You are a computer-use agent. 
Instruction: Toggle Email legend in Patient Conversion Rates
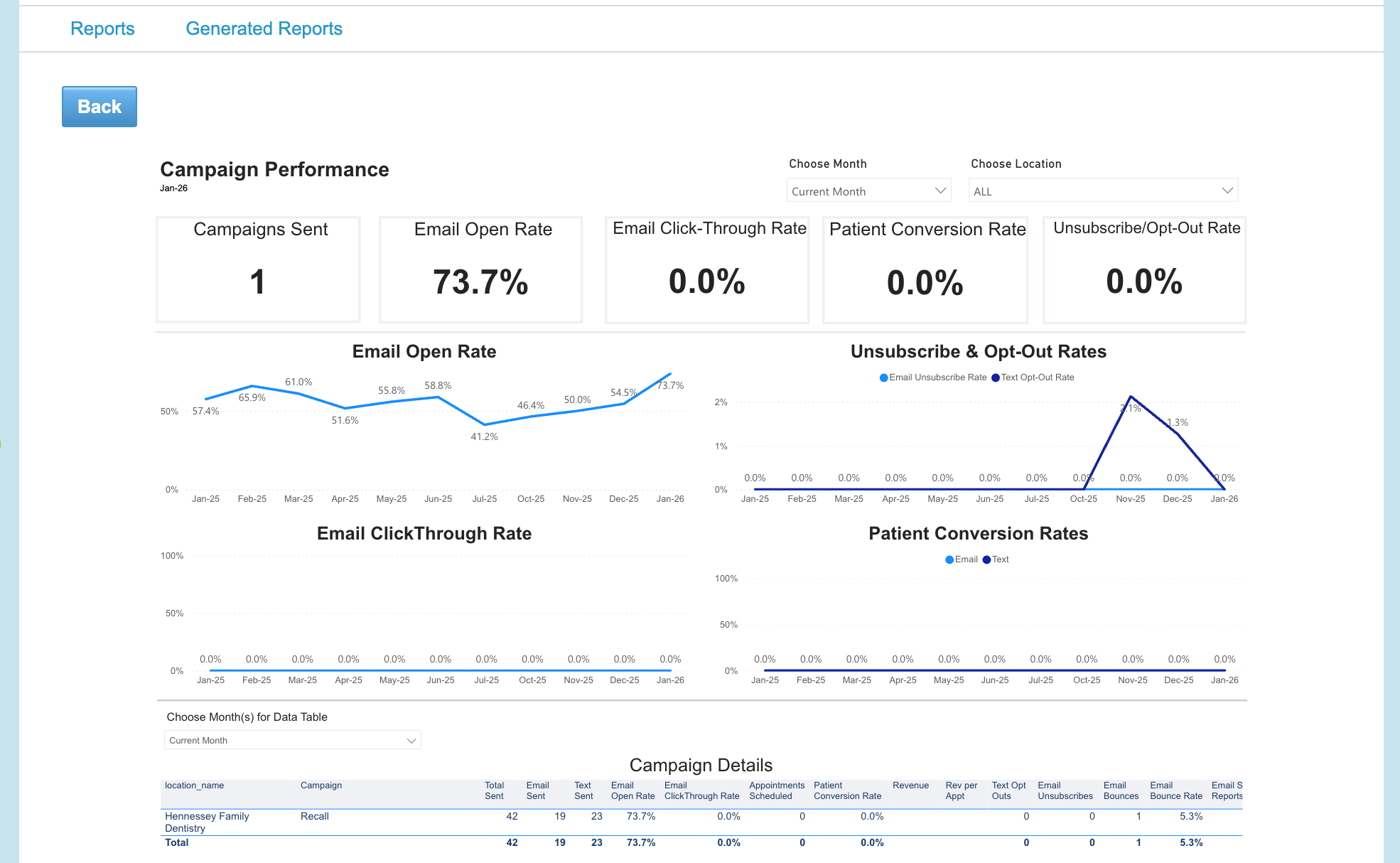pyautogui.click(x=949, y=559)
